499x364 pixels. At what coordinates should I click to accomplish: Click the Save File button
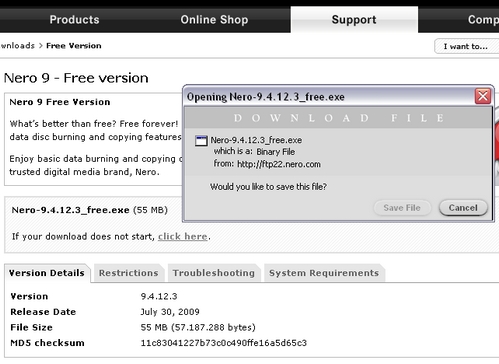coord(402,208)
